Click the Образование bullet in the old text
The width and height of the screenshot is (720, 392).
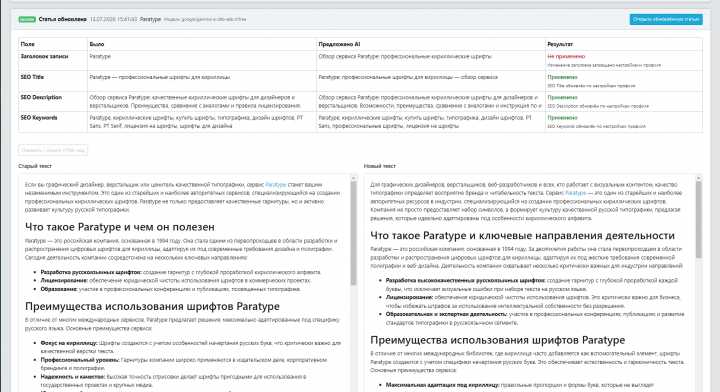tap(171, 289)
